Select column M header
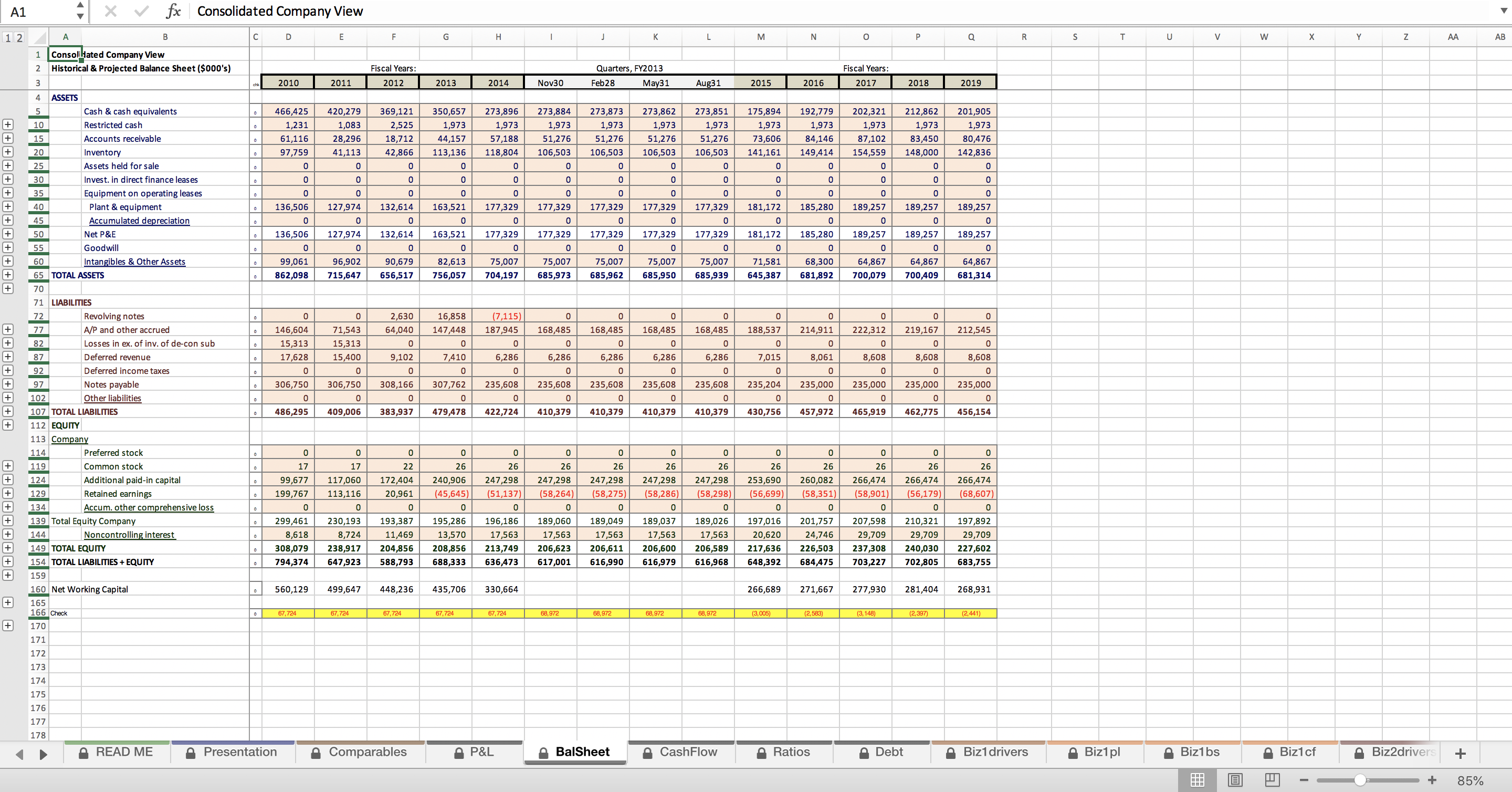 tap(761, 37)
